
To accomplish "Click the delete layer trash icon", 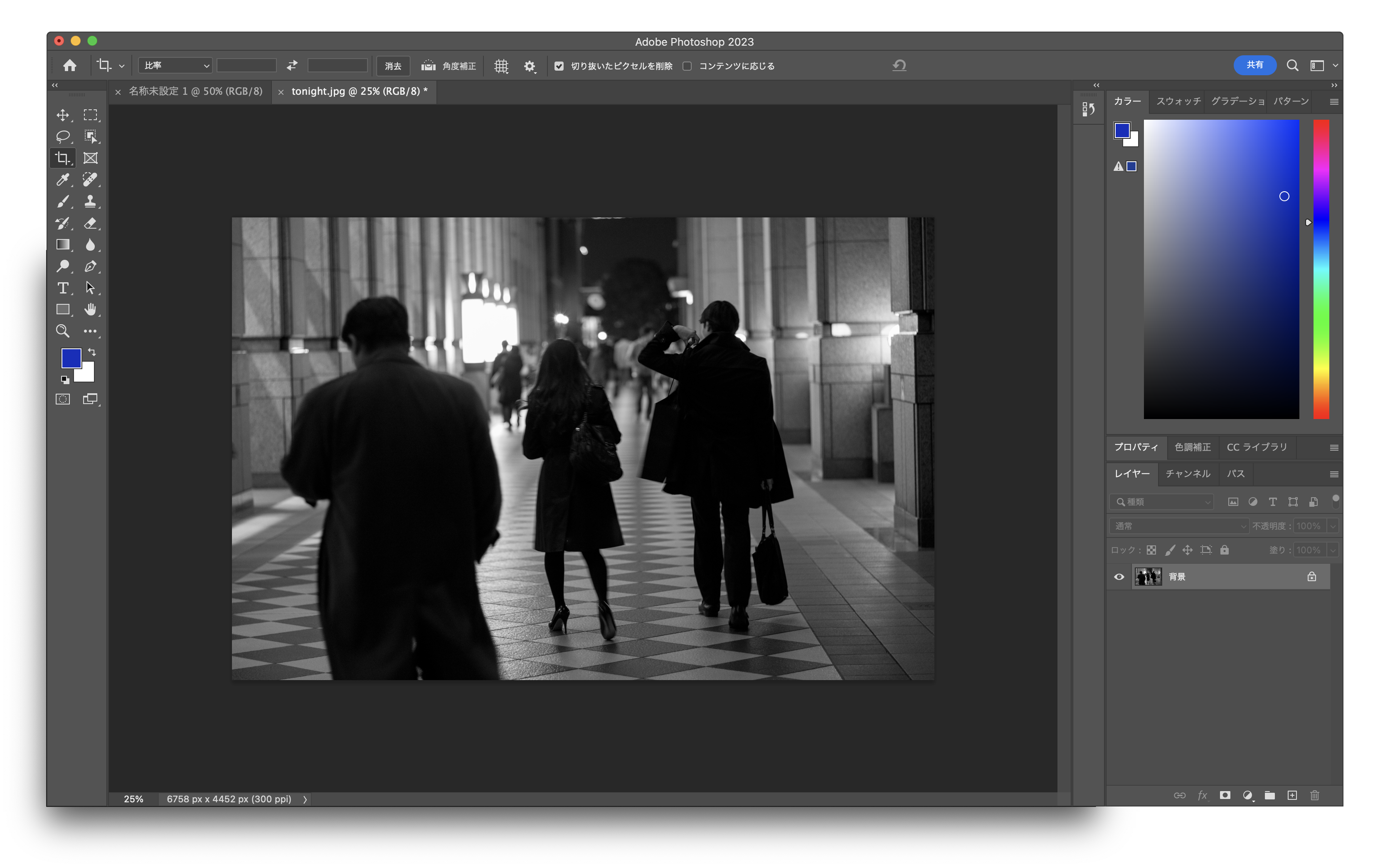I will (x=1314, y=795).
